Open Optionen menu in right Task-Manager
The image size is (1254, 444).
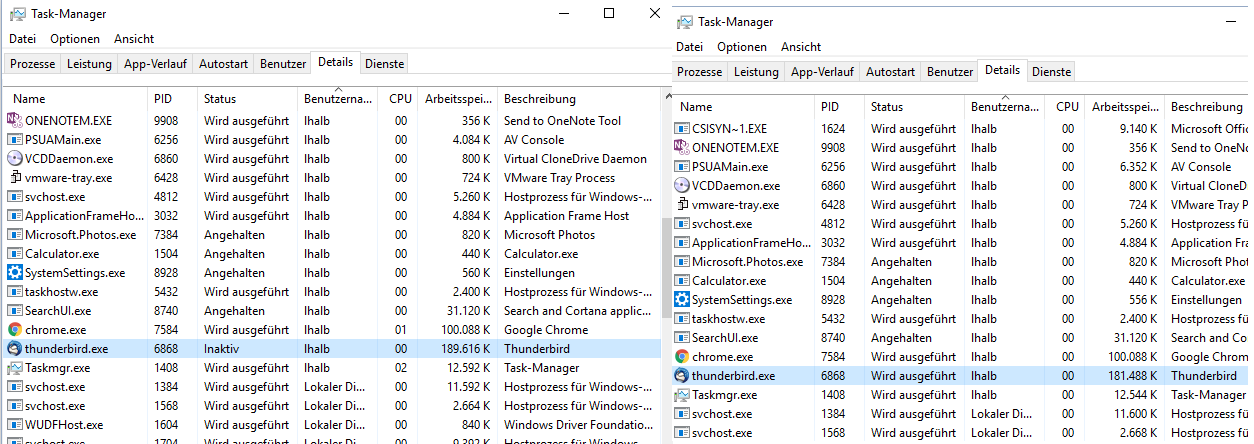[x=742, y=47]
